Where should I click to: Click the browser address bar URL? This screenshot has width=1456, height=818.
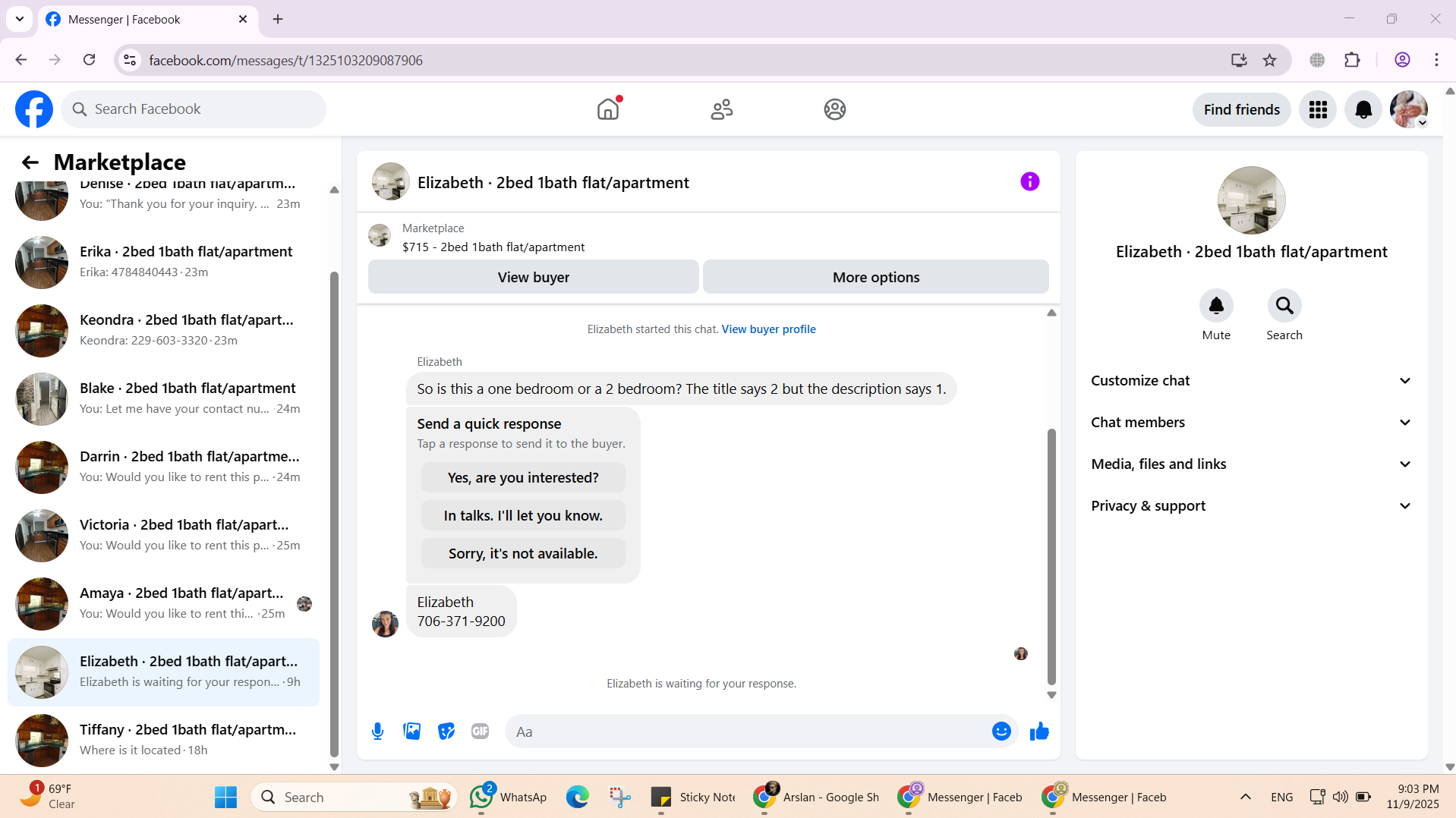coord(285,60)
